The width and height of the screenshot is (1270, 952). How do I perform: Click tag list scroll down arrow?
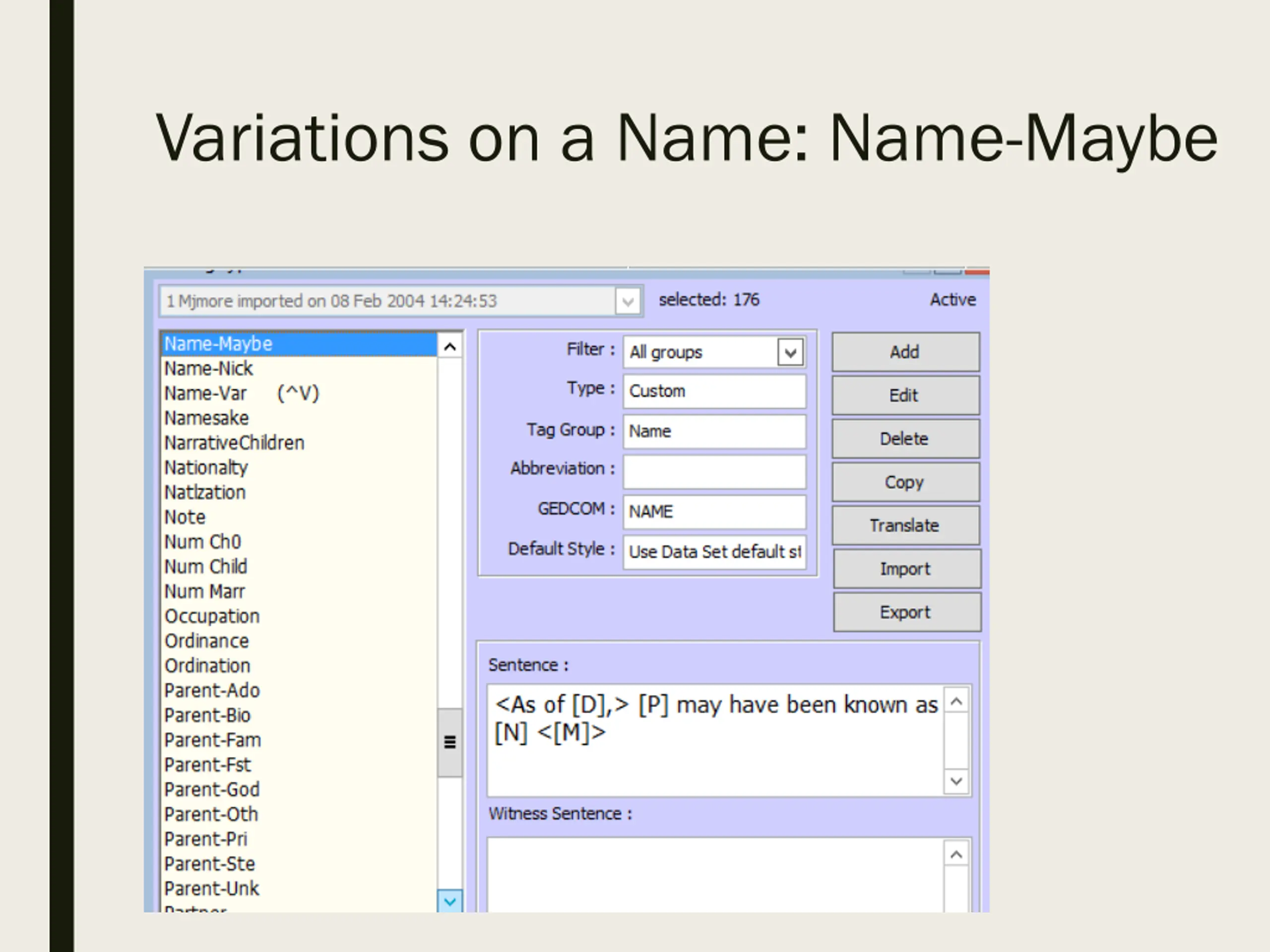[449, 901]
